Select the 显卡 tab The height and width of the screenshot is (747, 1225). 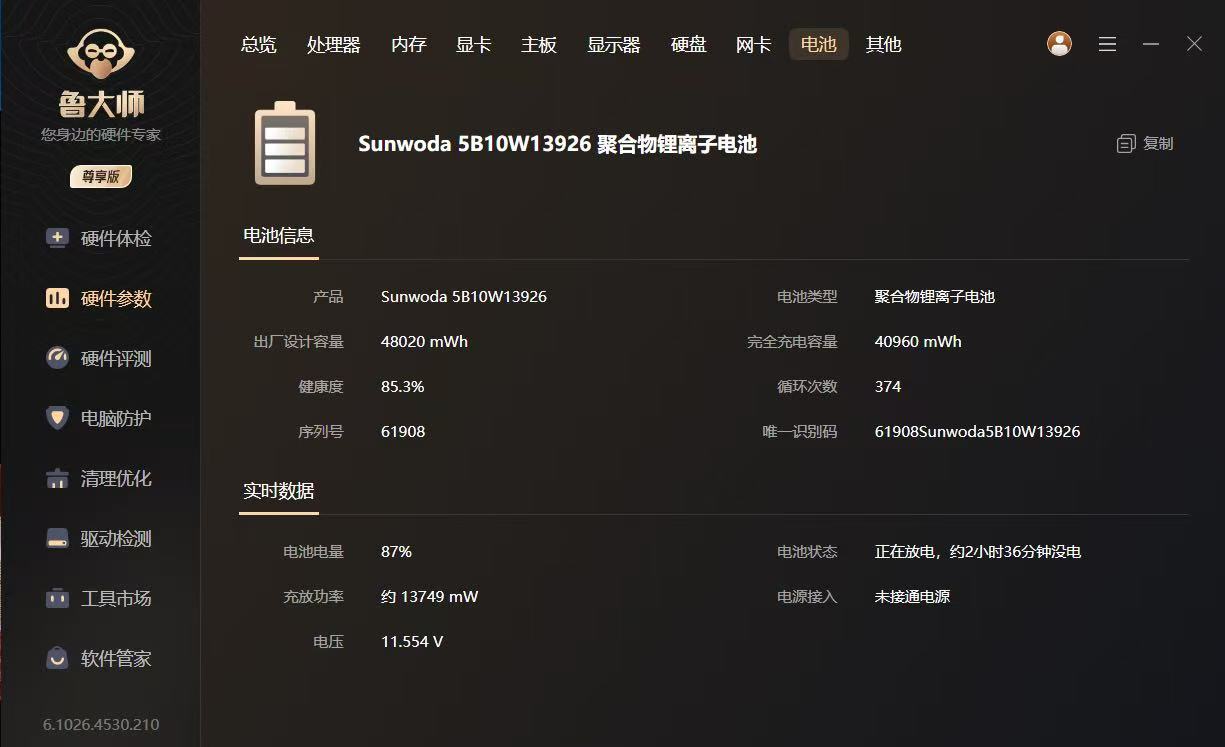pos(473,45)
